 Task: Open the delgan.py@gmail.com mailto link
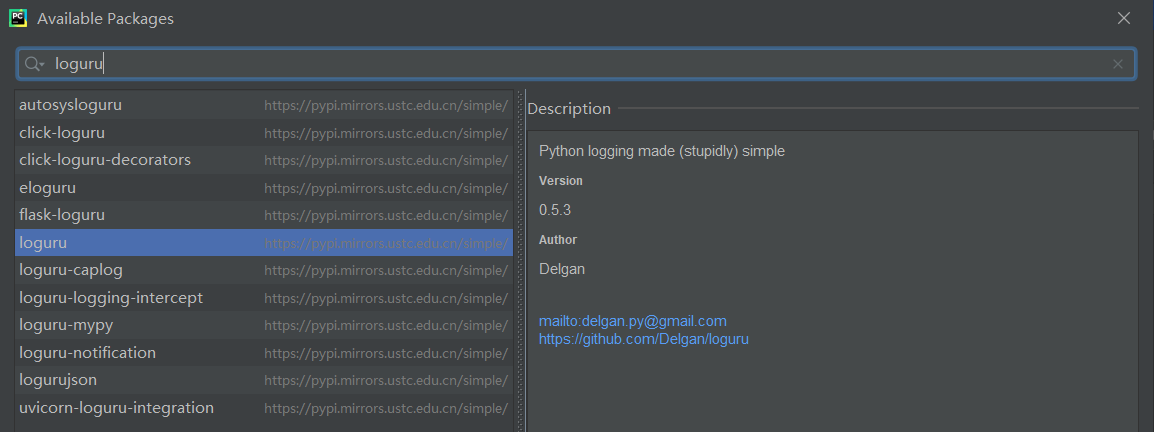pyautogui.click(x=632, y=321)
